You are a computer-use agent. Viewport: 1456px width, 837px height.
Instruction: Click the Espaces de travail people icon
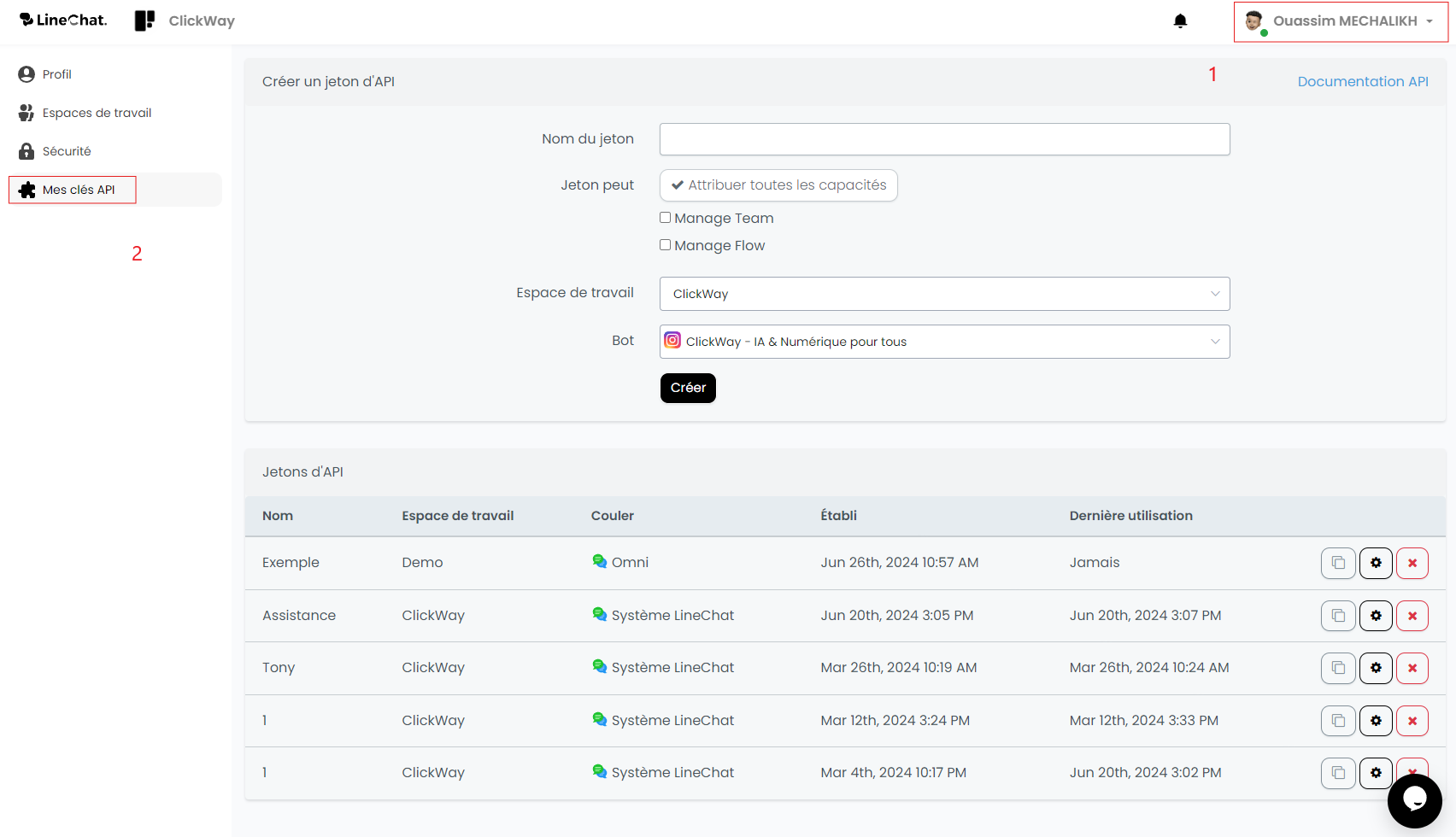(x=26, y=113)
